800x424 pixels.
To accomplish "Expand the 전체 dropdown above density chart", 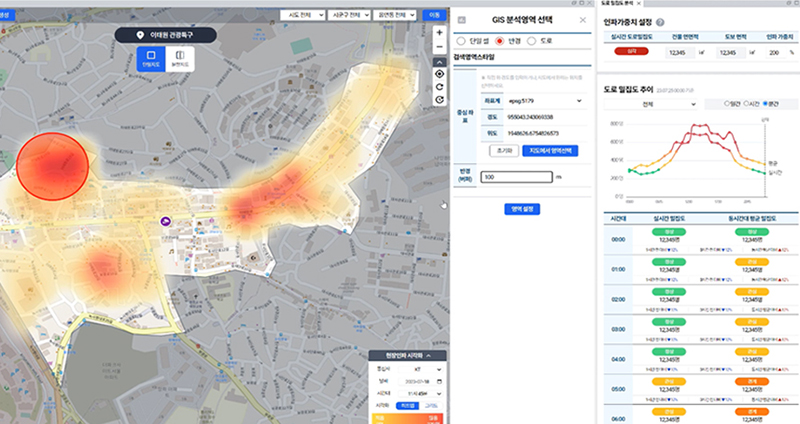I will click(x=650, y=103).
